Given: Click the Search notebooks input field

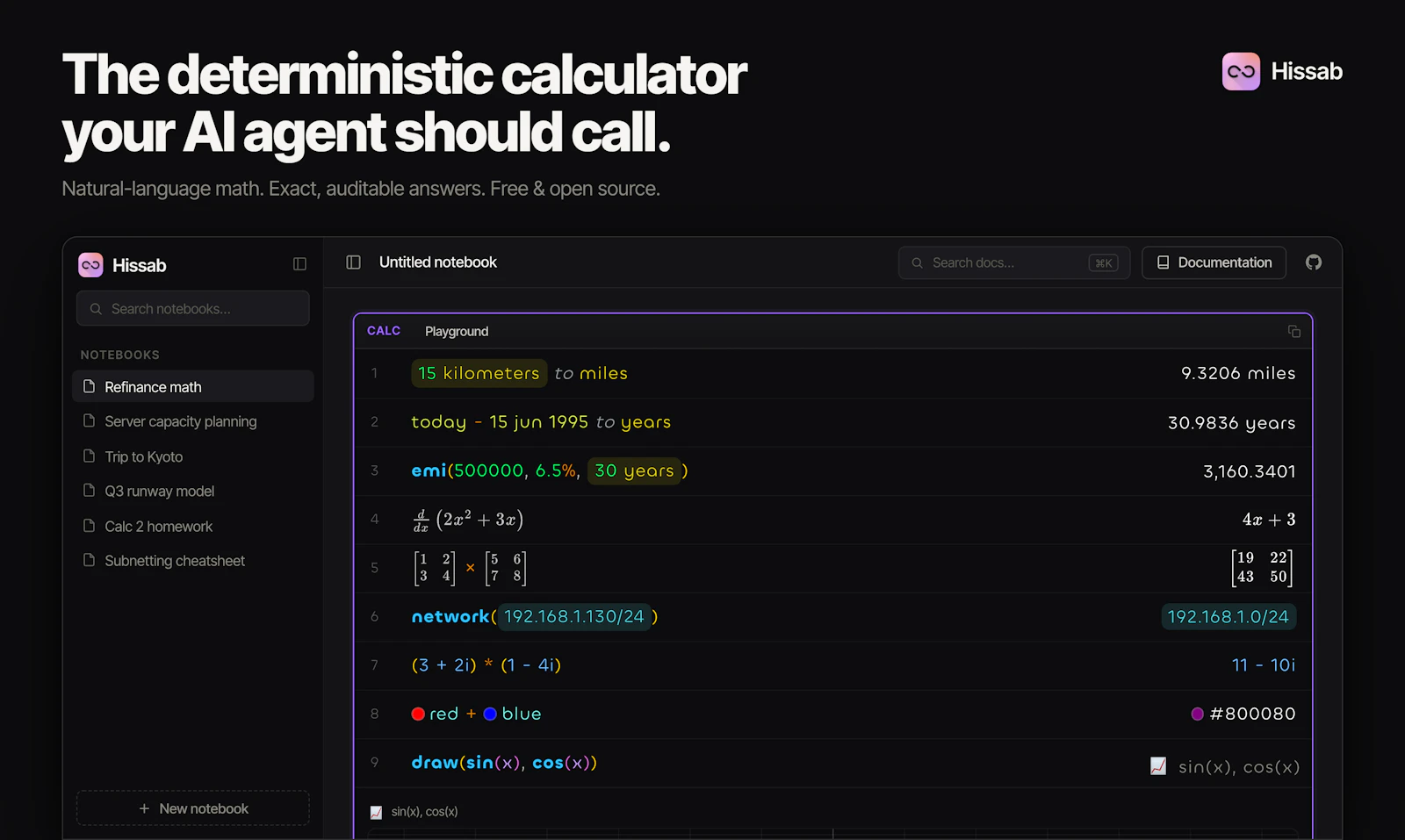Looking at the screenshot, I should point(193,309).
